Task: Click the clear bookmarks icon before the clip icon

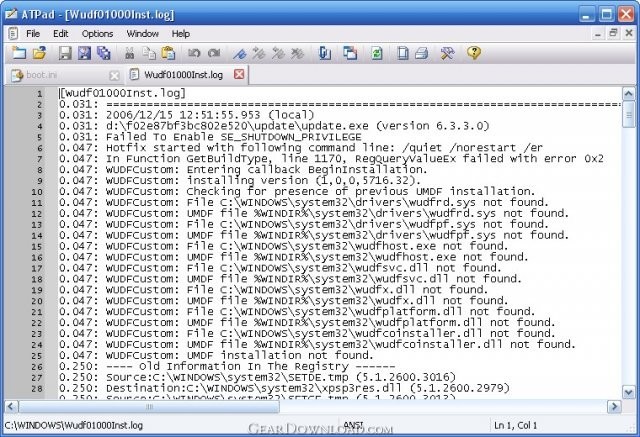Action: (x=298, y=53)
